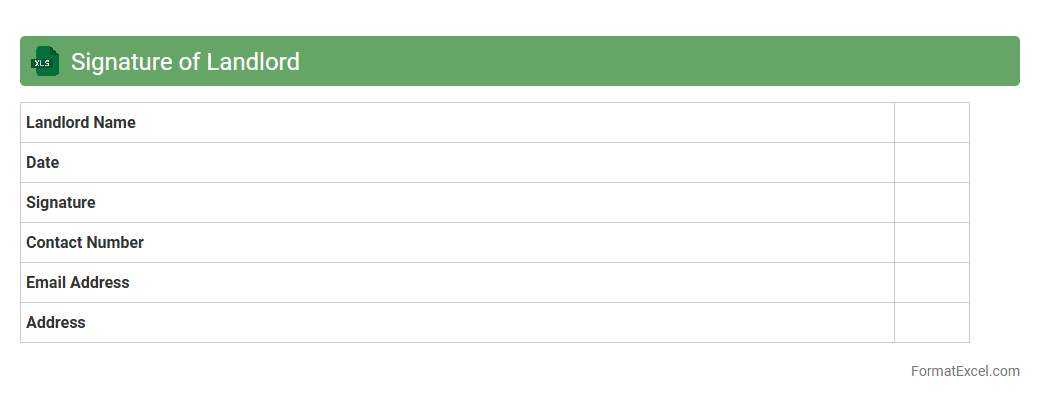Click the empty cell beside Email Address
This screenshot has height=400, width=1040.
(931, 283)
